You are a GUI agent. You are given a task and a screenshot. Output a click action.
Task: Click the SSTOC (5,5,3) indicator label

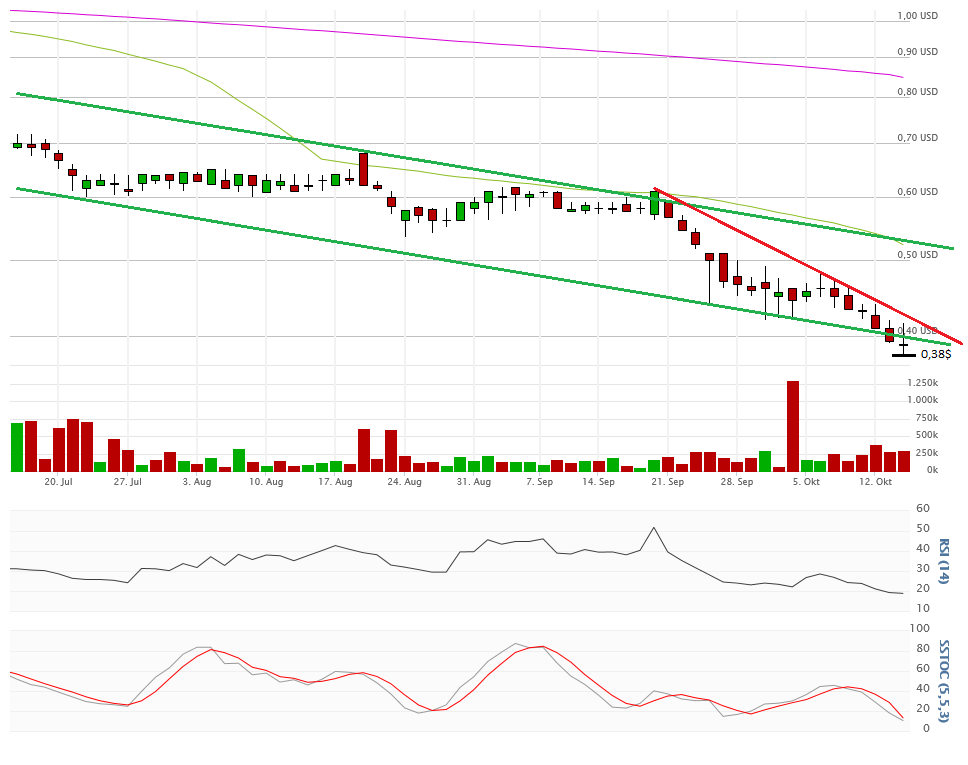(x=943, y=679)
